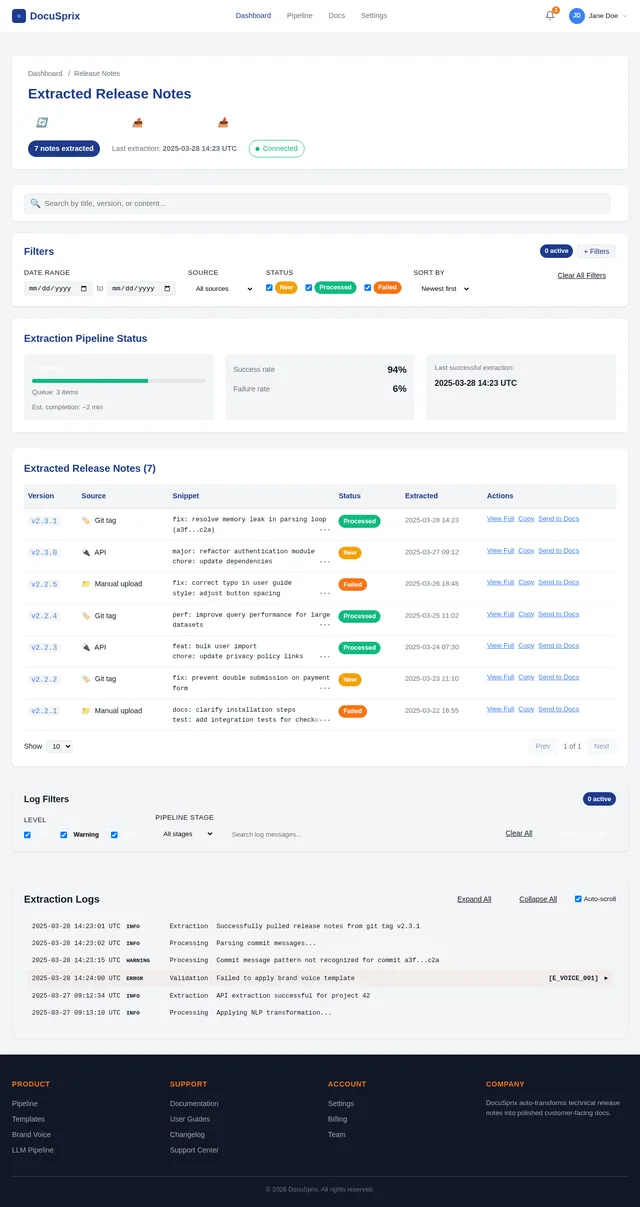
Task: Click the Failed badge in the v2.2.5 row
Action: coord(353,584)
